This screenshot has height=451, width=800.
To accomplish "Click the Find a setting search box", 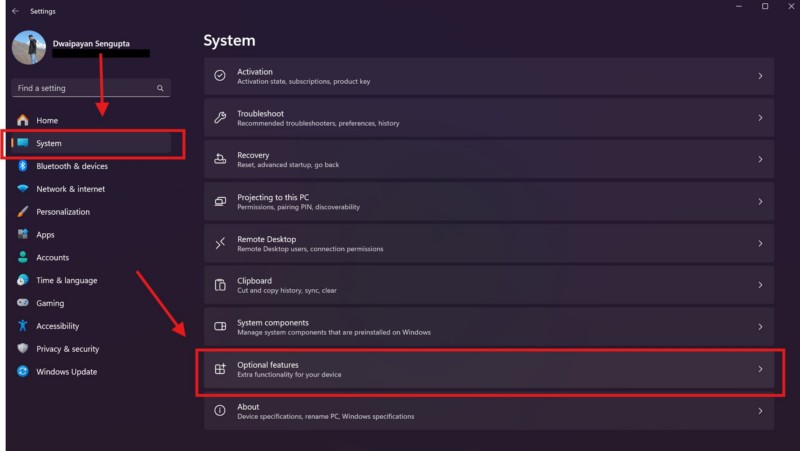I will click(x=85, y=88).
